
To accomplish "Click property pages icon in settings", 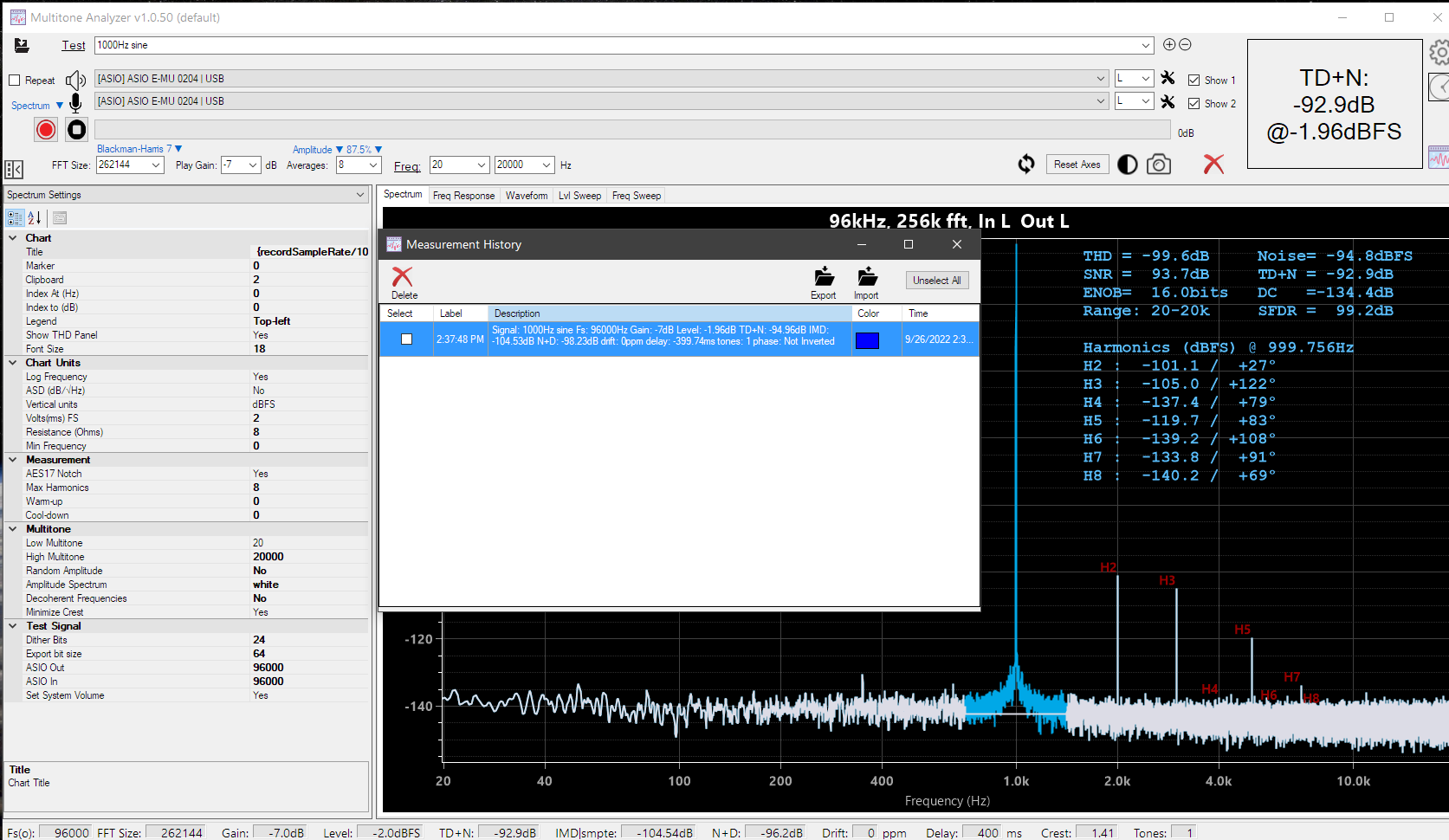I will [60, 218].
